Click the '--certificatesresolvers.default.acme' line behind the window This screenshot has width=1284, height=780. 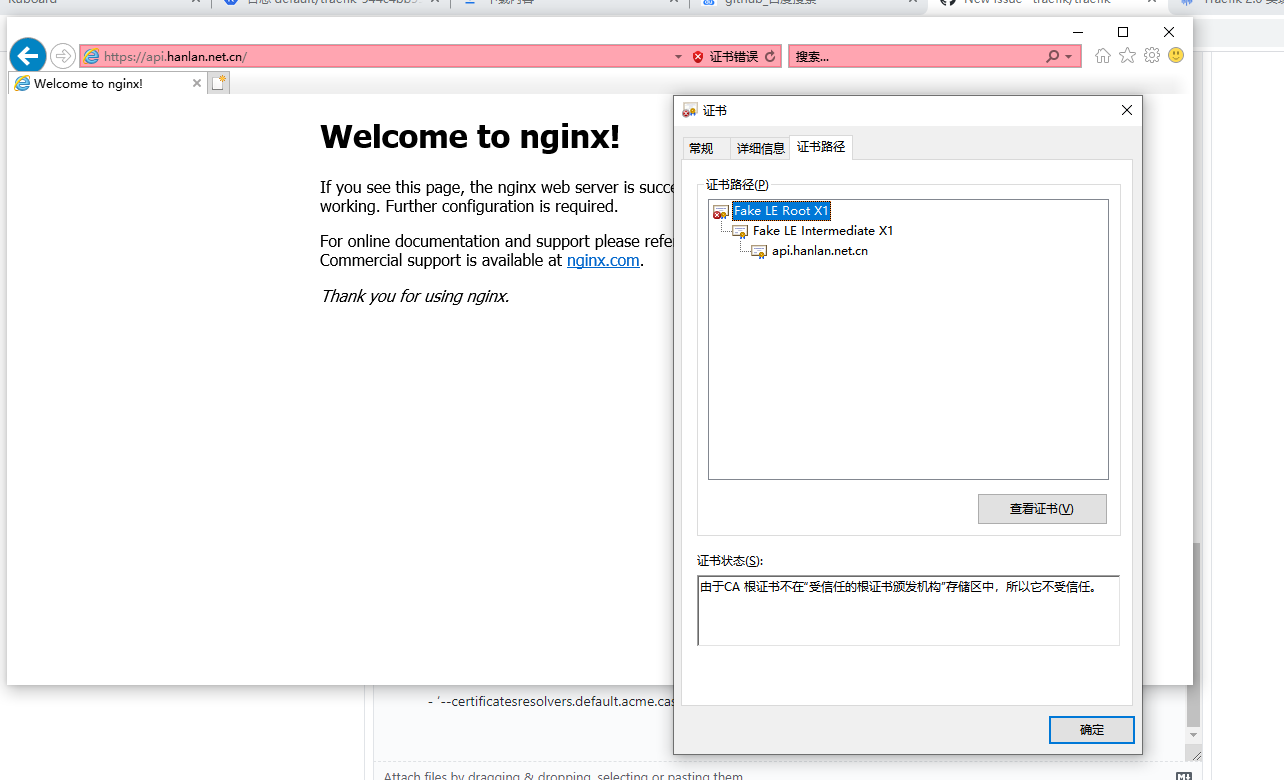(551, 701)
